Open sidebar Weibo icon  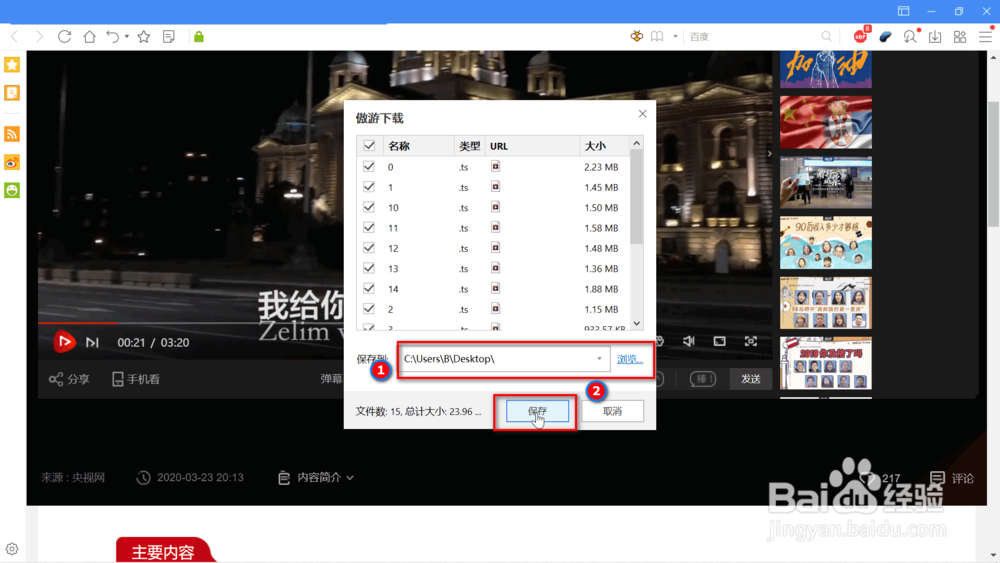[12, 163]
